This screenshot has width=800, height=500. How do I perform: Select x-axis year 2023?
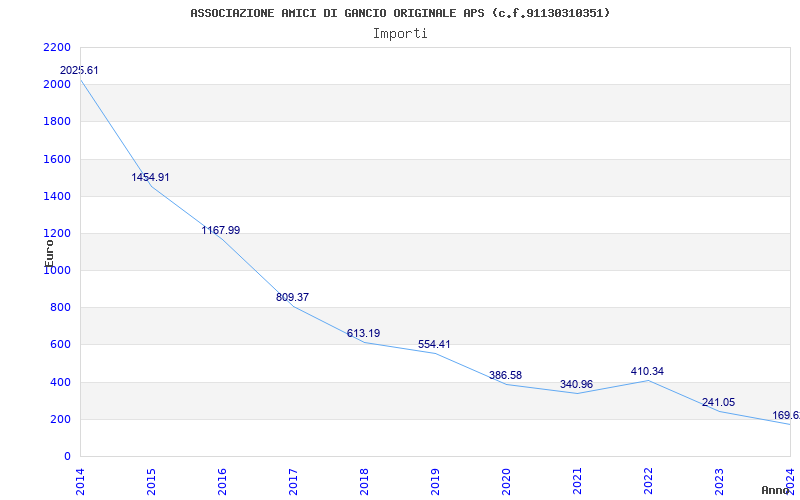click(719, 481)
